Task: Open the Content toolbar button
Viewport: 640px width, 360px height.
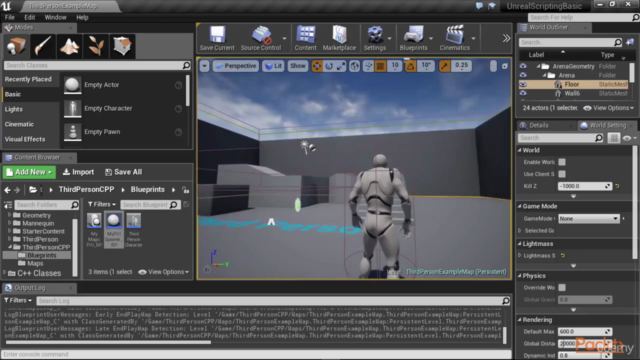Action: [305, 38]
